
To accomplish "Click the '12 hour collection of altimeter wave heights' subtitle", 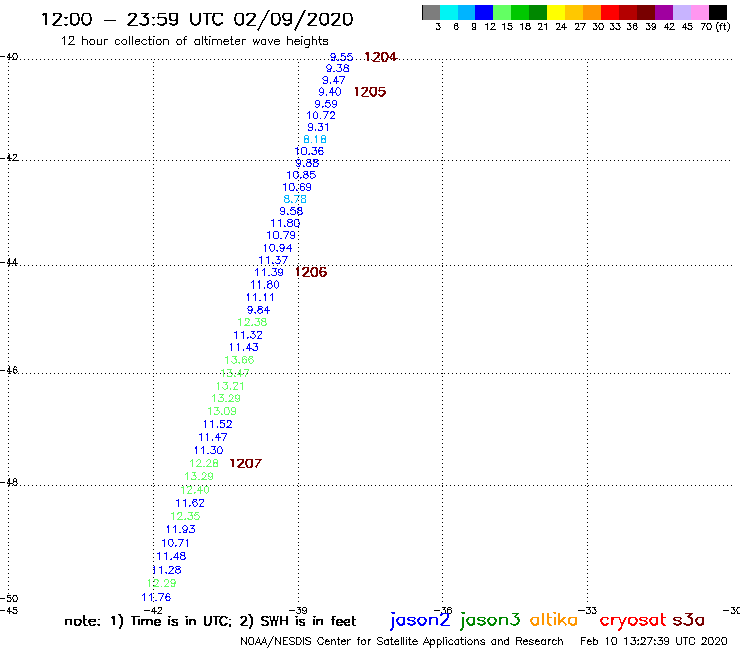I will 194,41.
